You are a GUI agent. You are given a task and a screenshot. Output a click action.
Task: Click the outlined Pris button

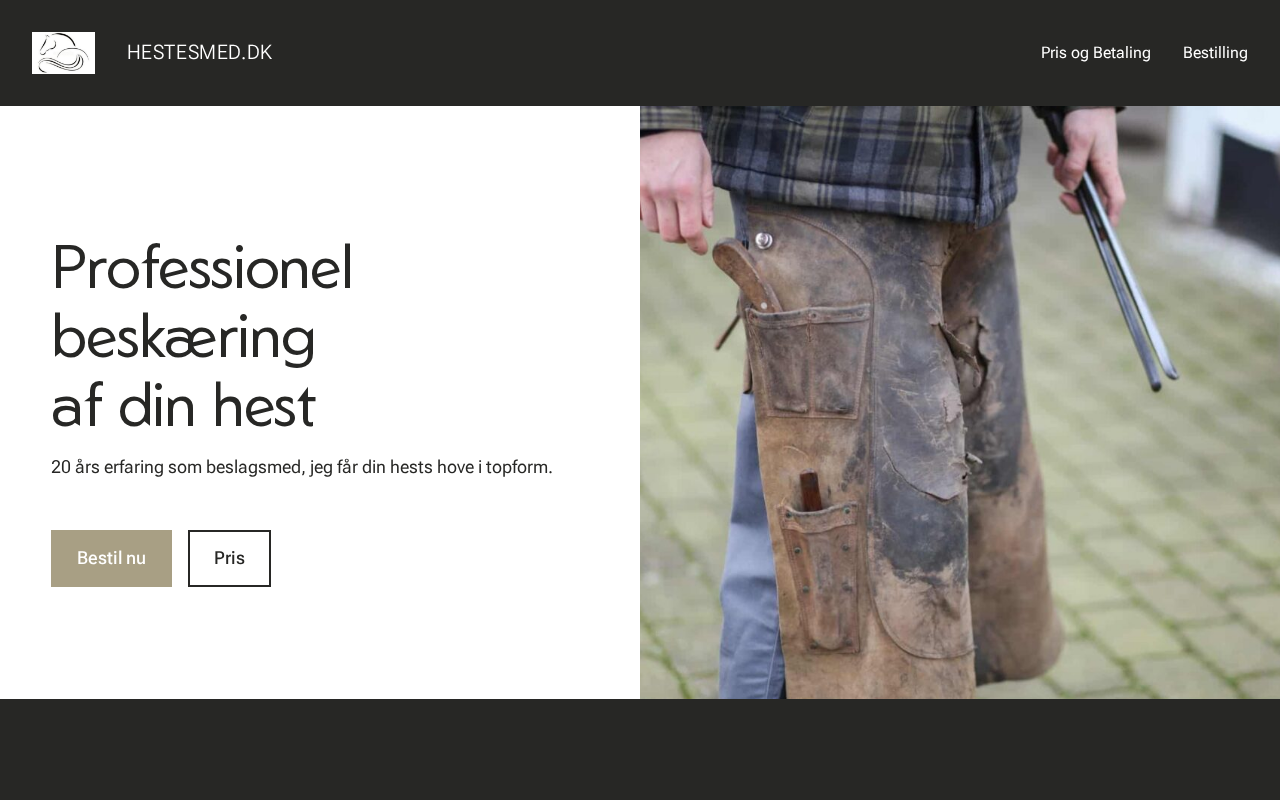click(229, 558)
